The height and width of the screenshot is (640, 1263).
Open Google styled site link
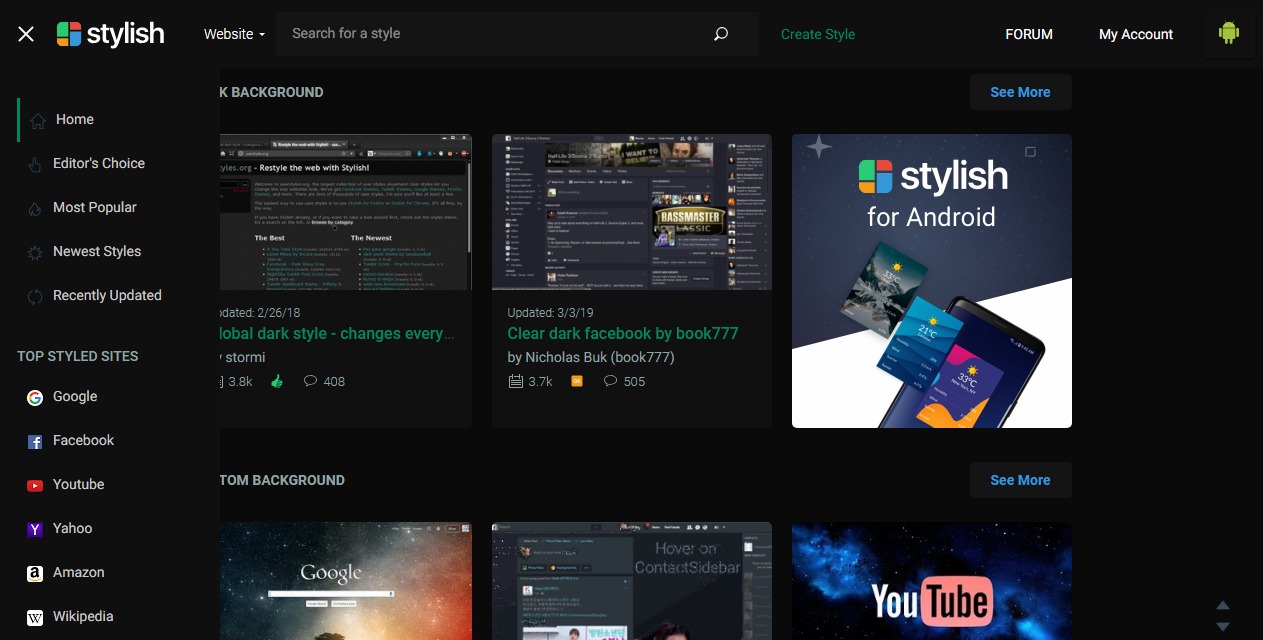click(x=75, y=396)
